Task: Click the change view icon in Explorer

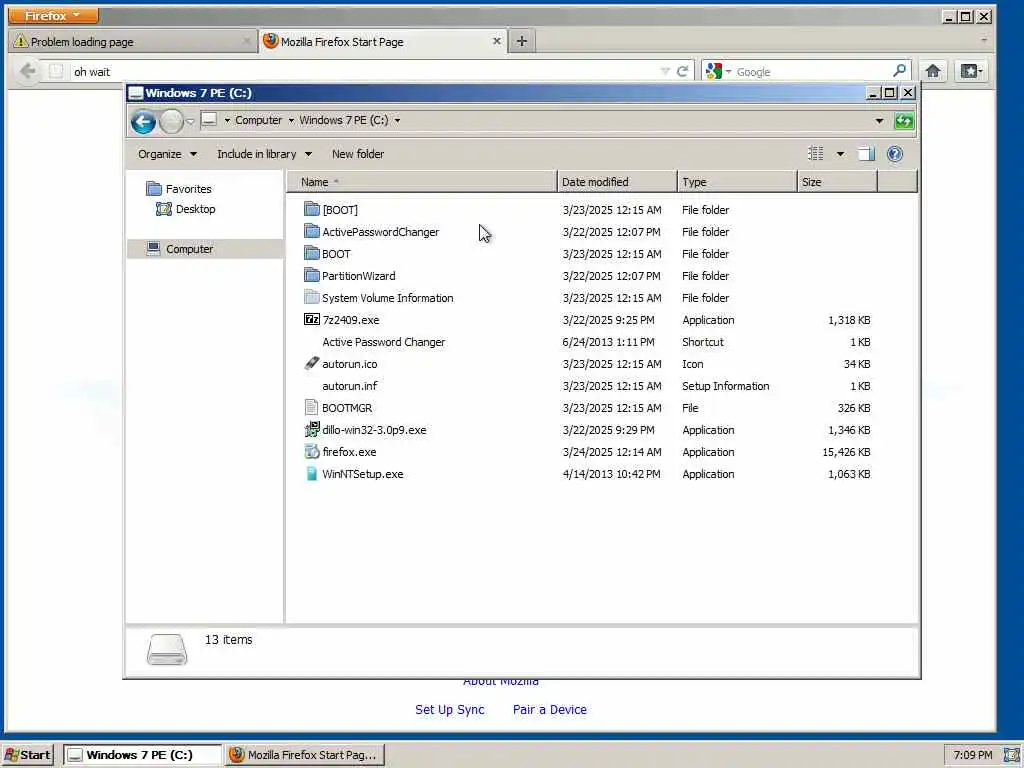Action: tap(816, 154)
